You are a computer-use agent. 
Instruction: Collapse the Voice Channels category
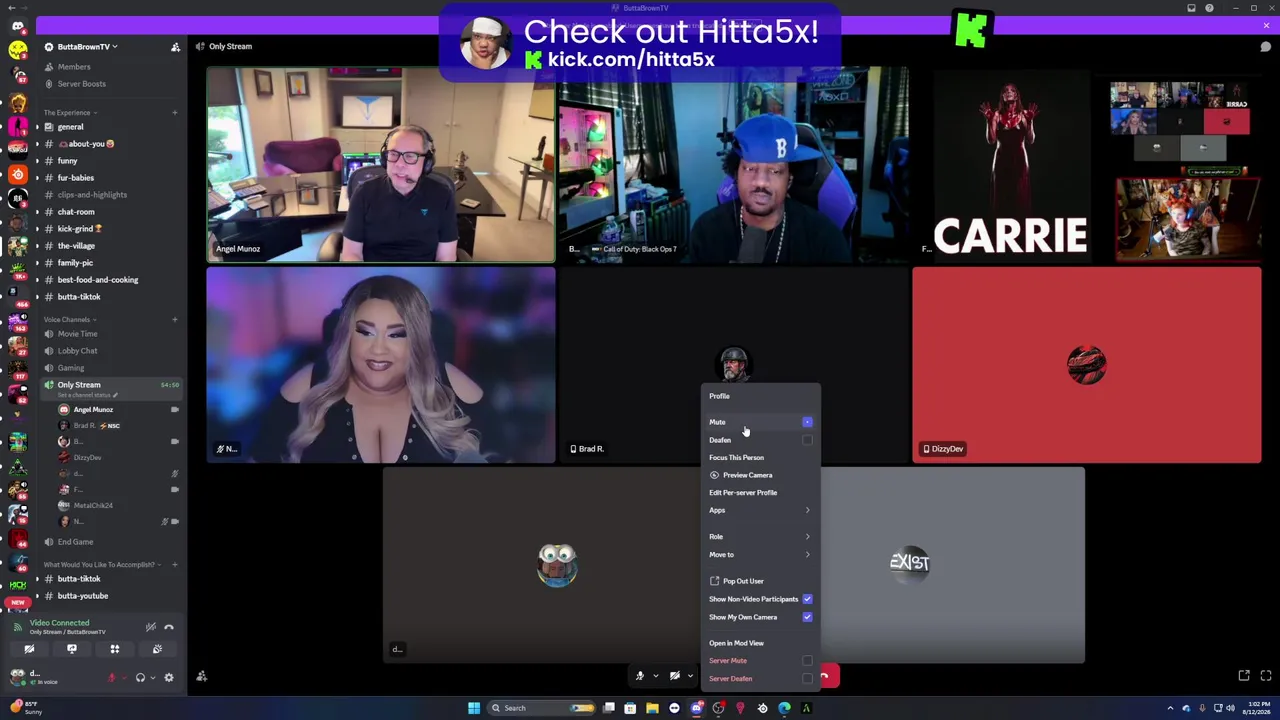tap(68, 320)
